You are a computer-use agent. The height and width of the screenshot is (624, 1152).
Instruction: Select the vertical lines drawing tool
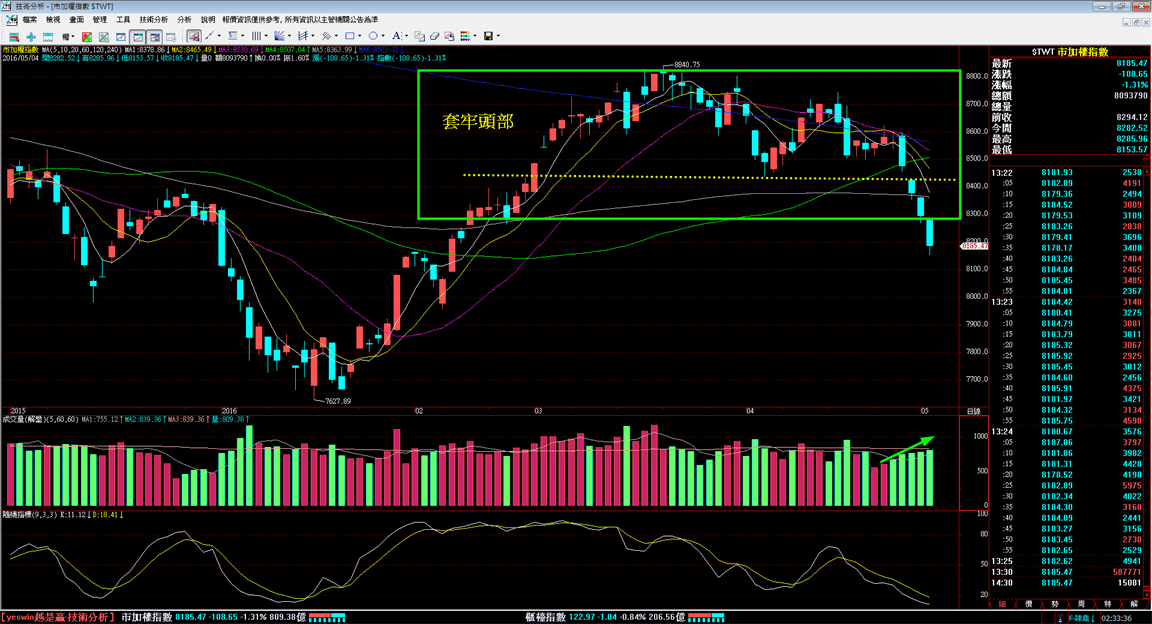click(x=256, y=36)
